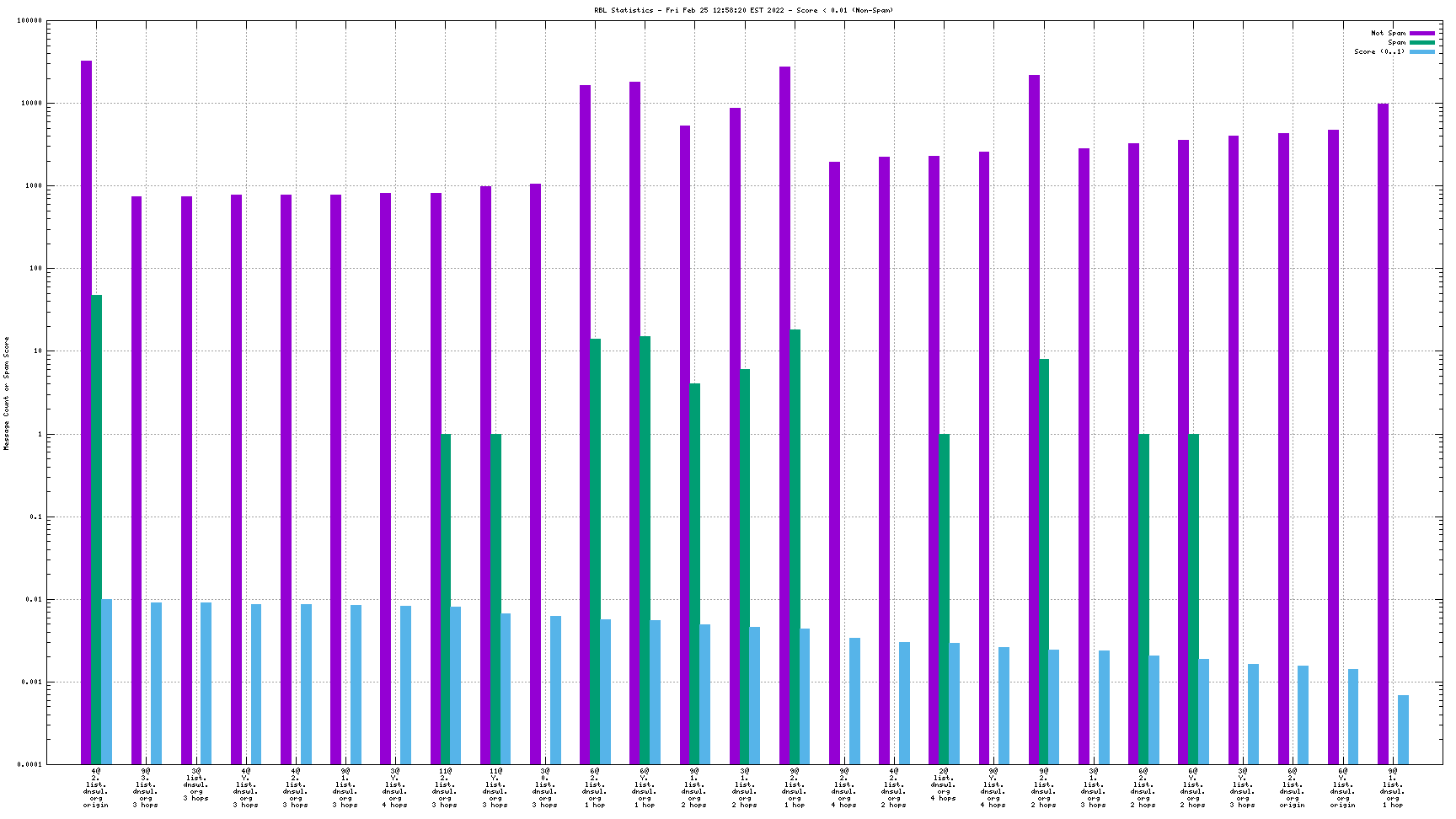Click the blue Score (0..1) legend swatch
Image resolution: width=1456 pixels, height=819 pixels.
coord(1421,51)
